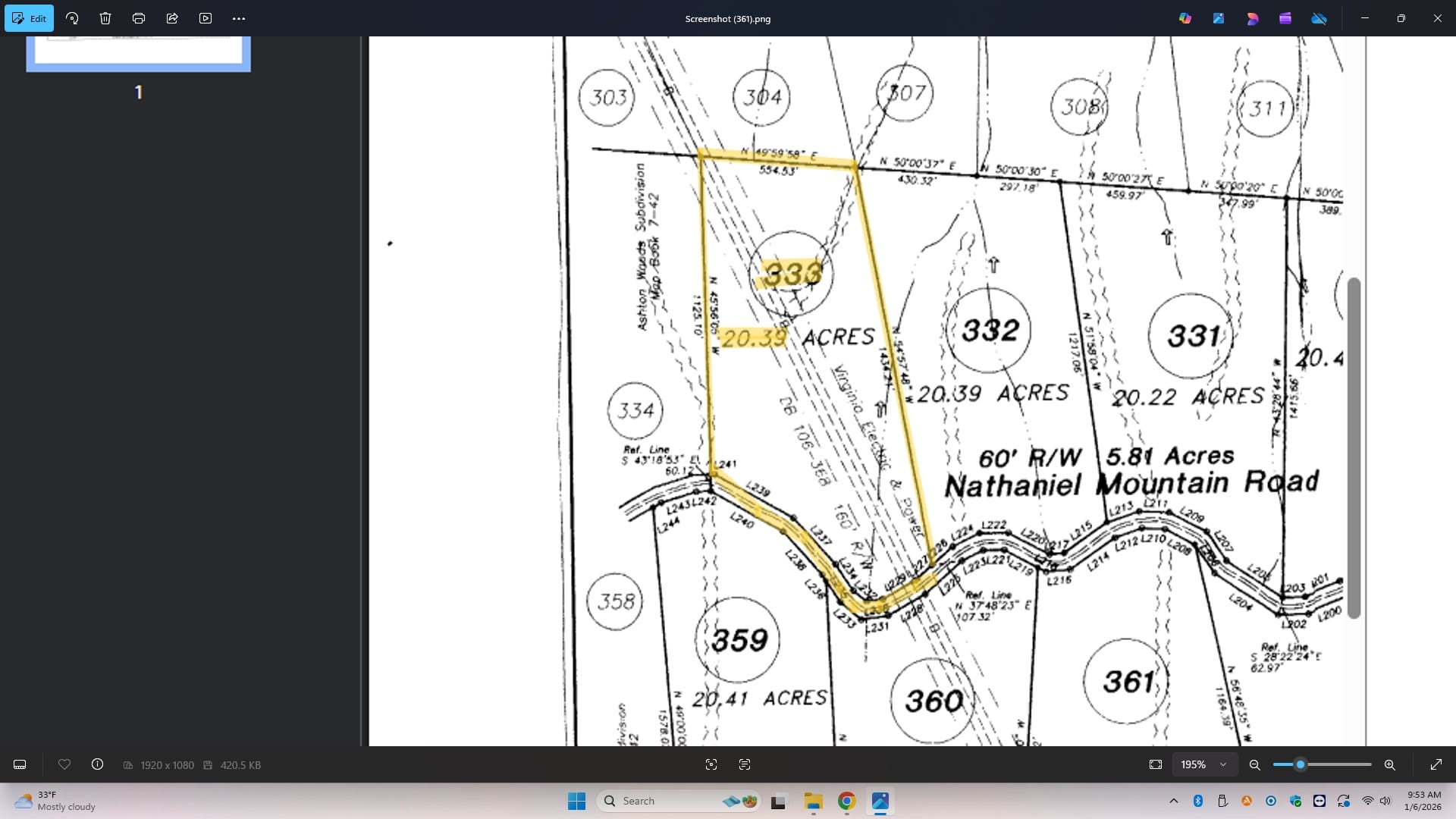Image resolution: width=1456 pixels, height=819 pixels.
Task: Delete the image with the trash icon
Action: tap(105, 18)
